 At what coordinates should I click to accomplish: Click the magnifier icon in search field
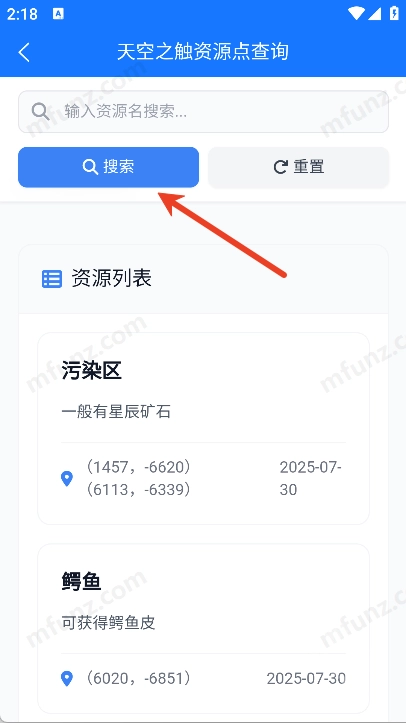pyautogui.click(x=41, y=112)
